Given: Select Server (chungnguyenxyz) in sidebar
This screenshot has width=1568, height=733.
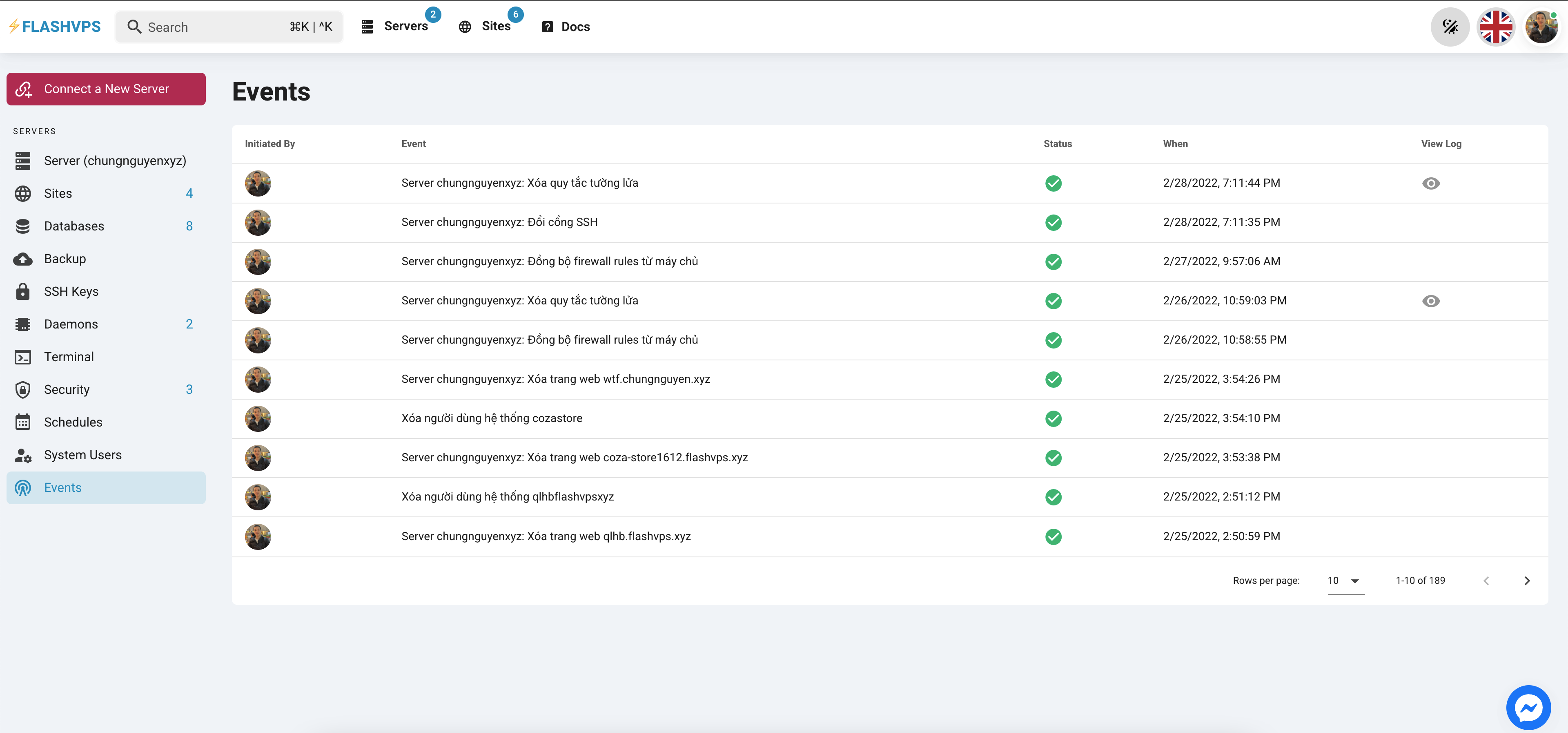Looking at the screenshot, I should pos(115,160).
